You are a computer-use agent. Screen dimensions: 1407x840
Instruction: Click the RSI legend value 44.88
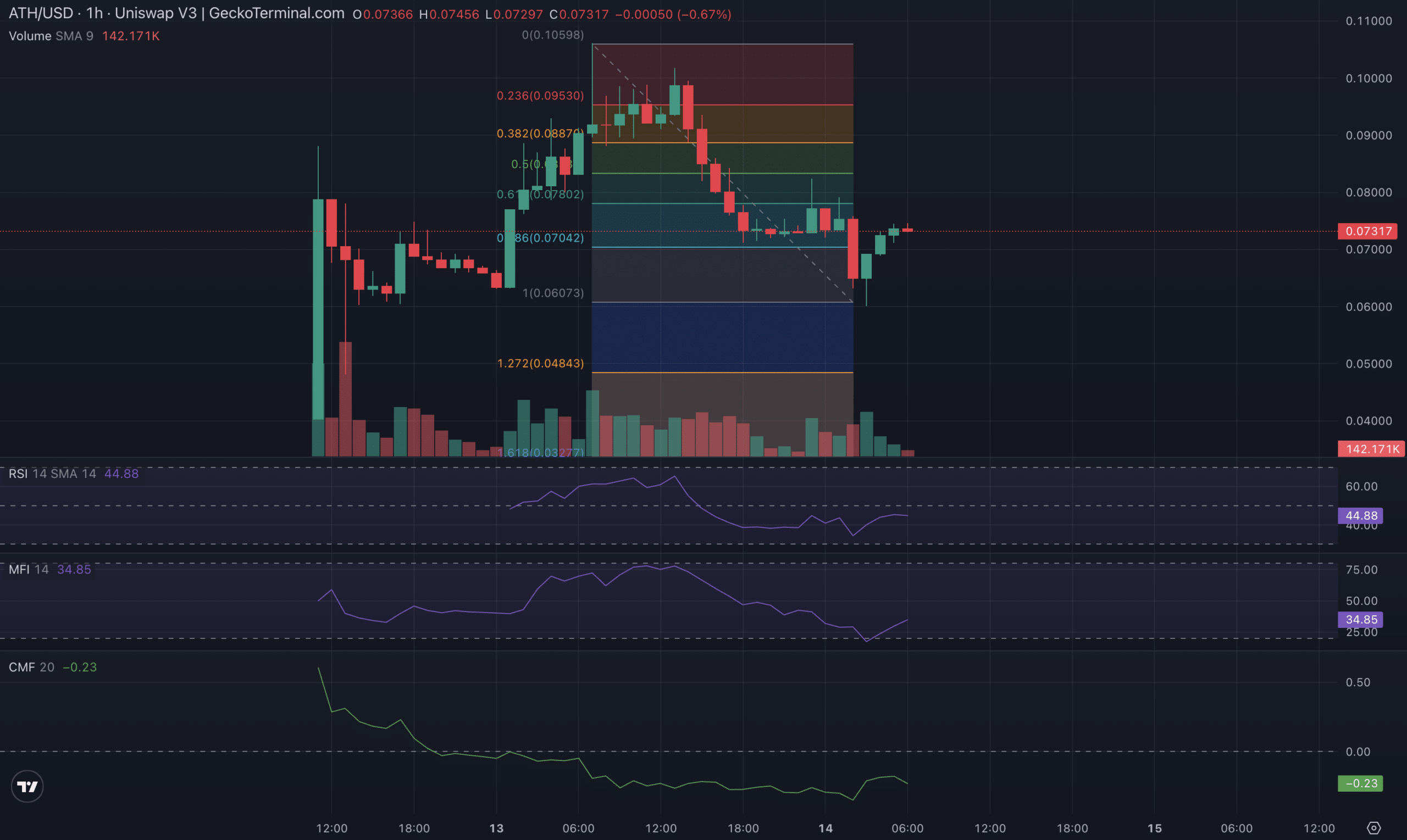tap(121, 474)
